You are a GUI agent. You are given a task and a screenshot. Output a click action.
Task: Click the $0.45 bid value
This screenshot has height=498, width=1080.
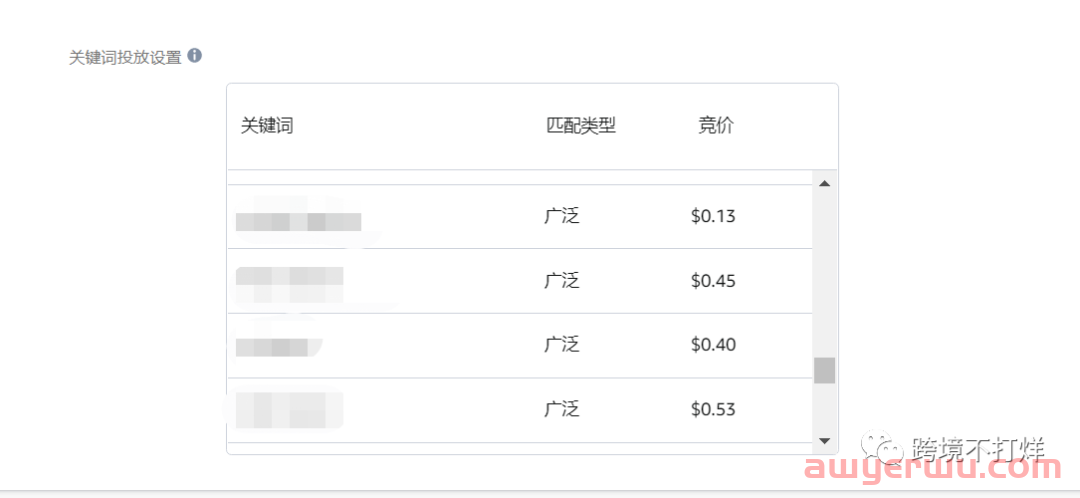click(x=713, y=281)
